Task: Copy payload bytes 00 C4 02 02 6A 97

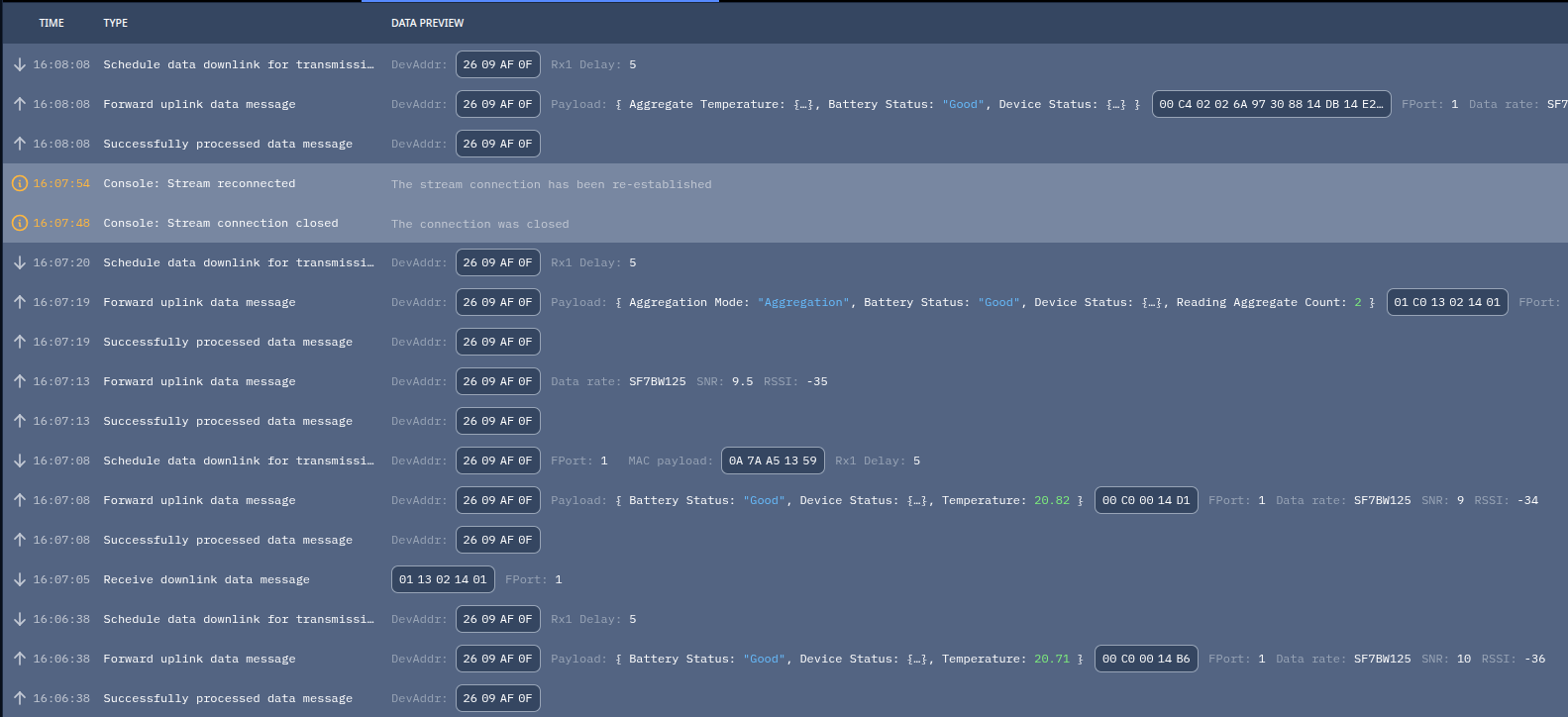Action: [1271, 104]
